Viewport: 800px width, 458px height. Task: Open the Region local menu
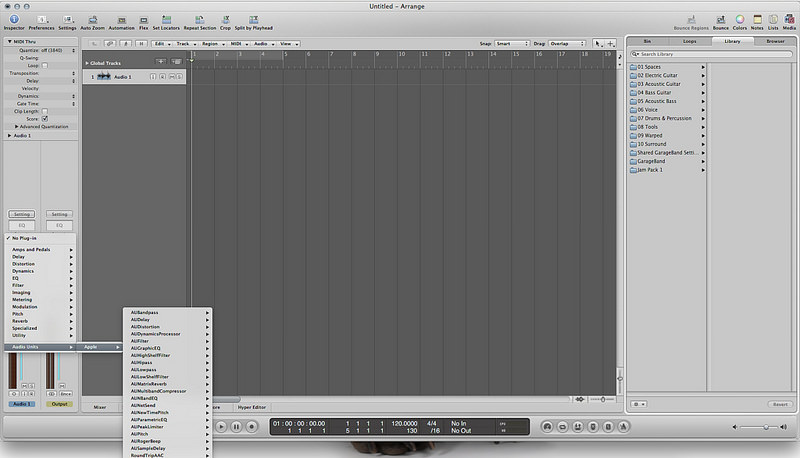212,44
